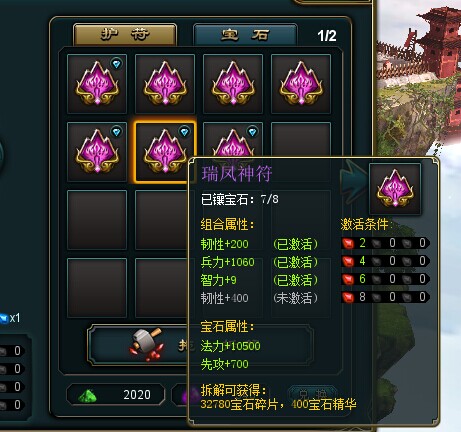Click the amulet preview icon in the tooltip

pyautogui.click(x=395, y=189)
